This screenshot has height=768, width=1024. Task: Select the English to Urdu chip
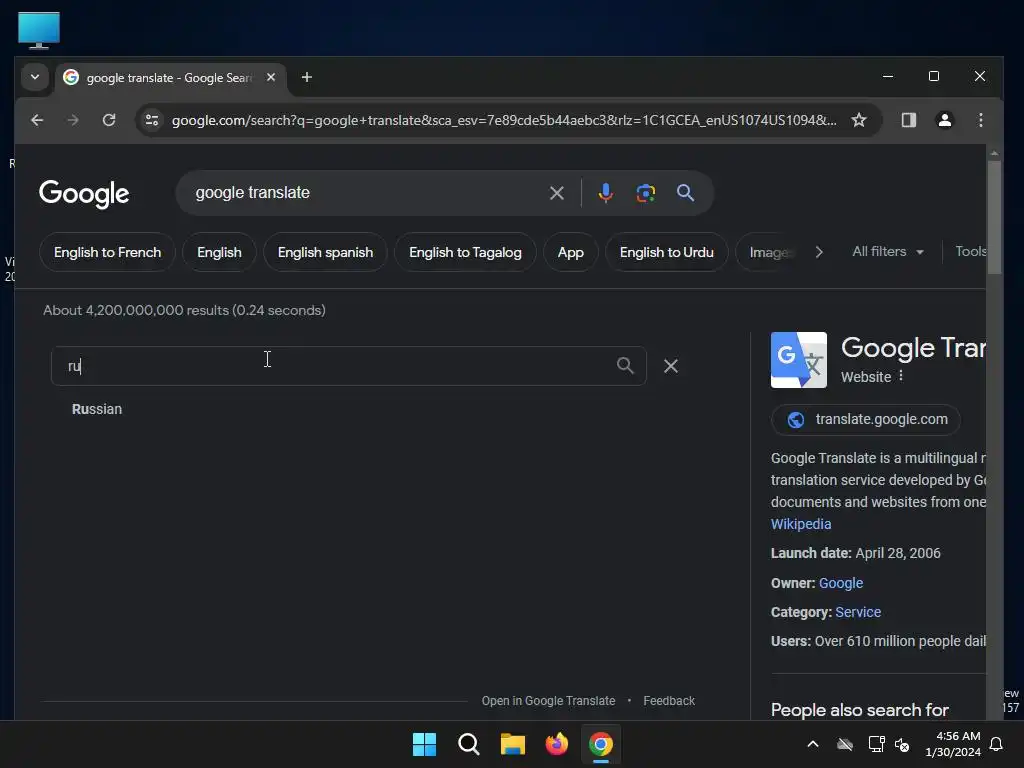667,252
